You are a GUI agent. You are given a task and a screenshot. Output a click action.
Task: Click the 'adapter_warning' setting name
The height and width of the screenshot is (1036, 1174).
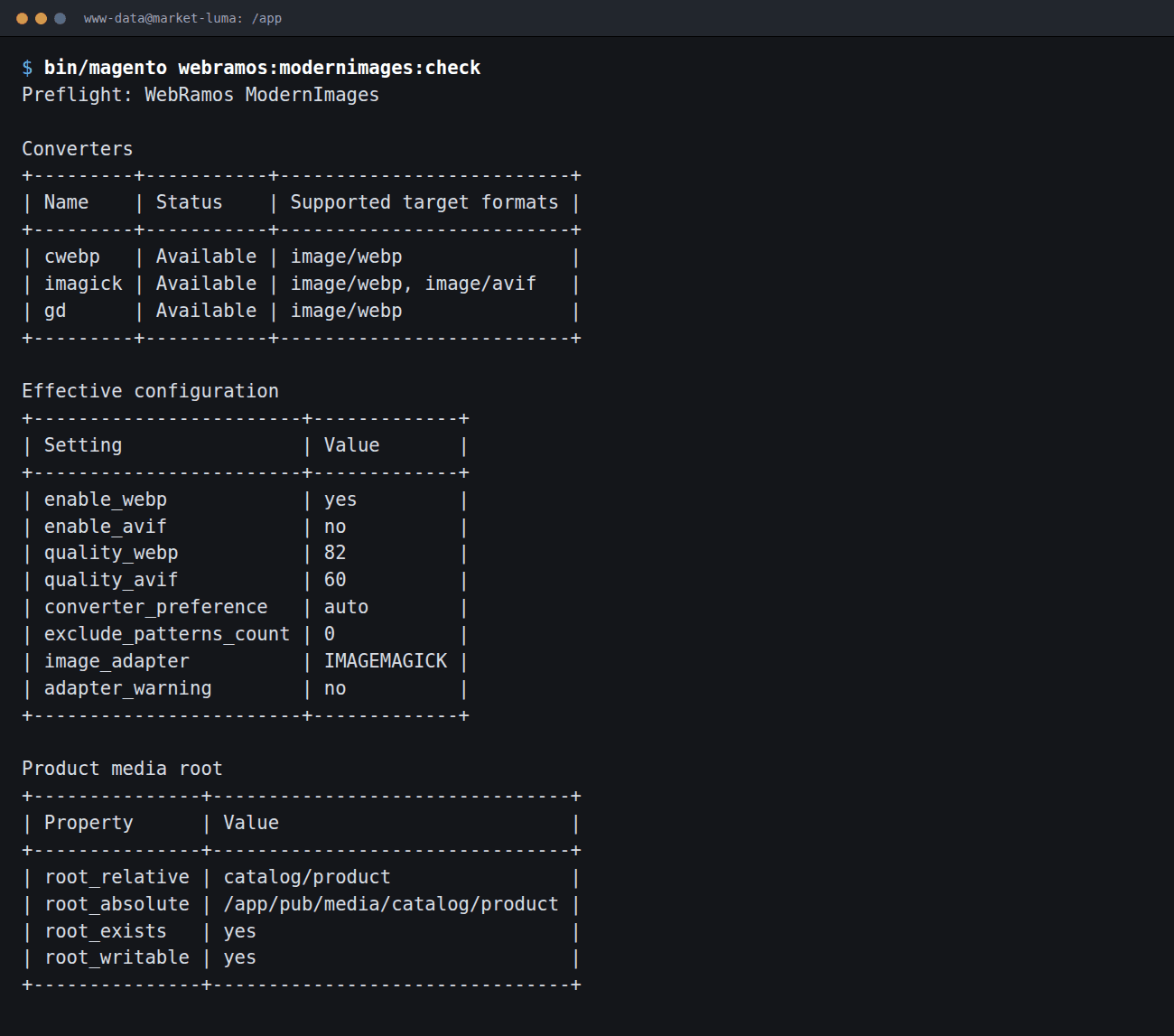point(128,688)
